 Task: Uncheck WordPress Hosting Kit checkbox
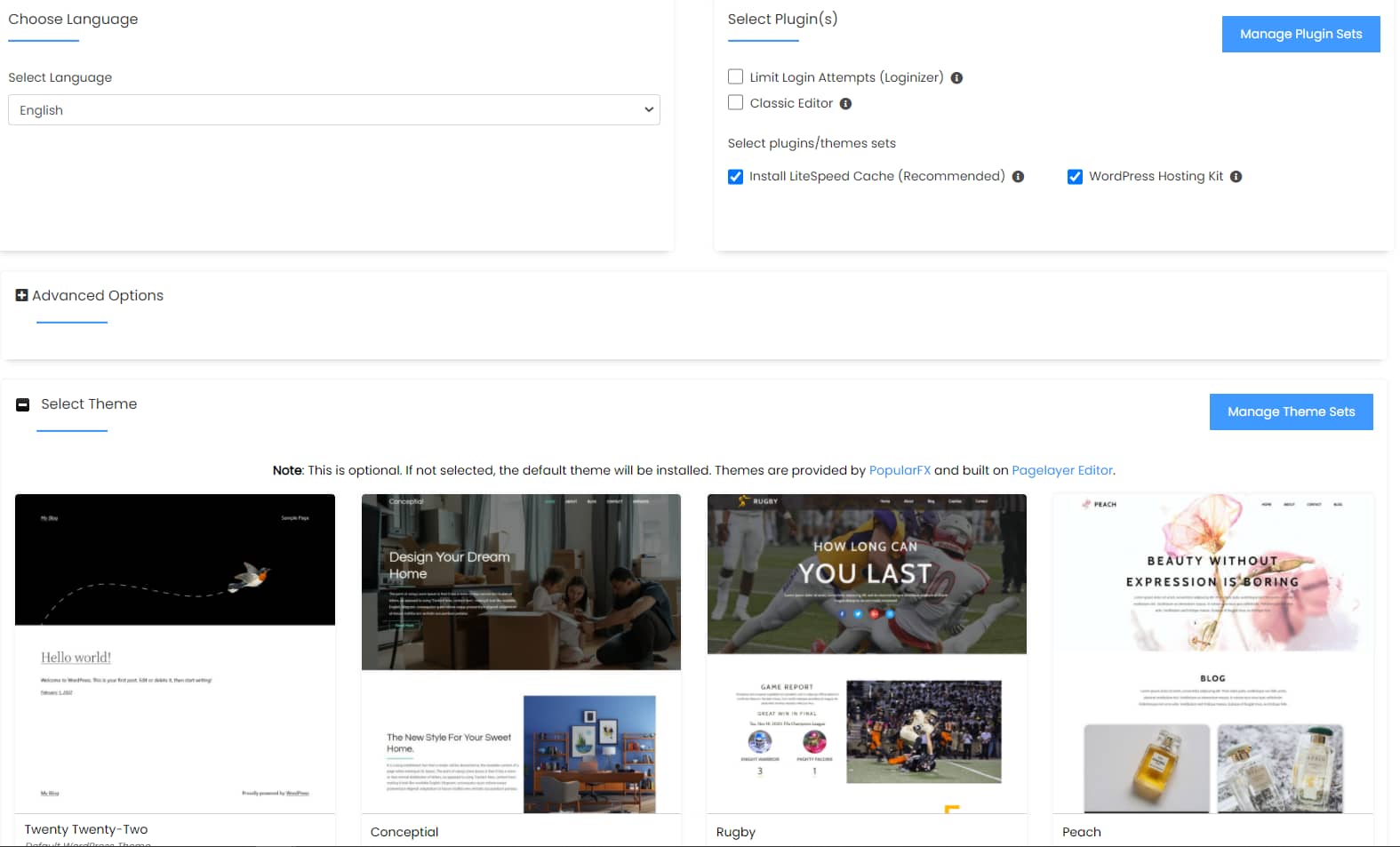point(1075,176)
